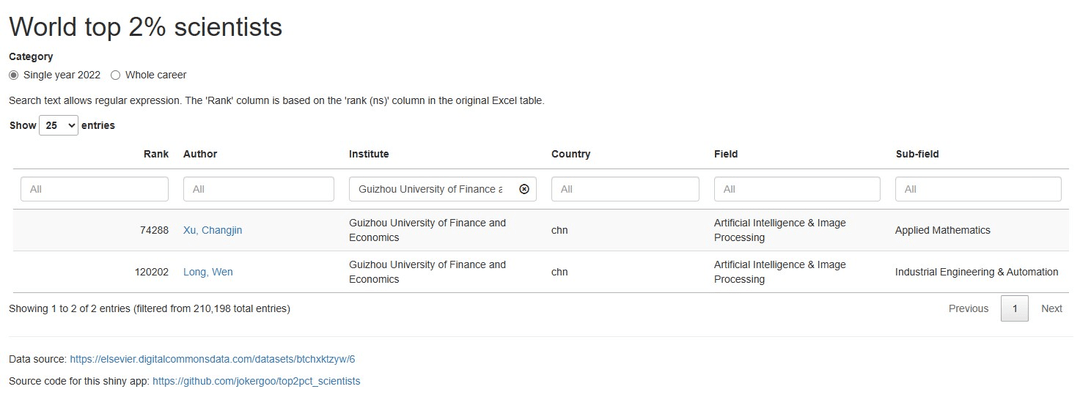The image size is (1080, 400).
Task: Click the Author filter input
Action: pyautogui.click(x=259, y=189)
